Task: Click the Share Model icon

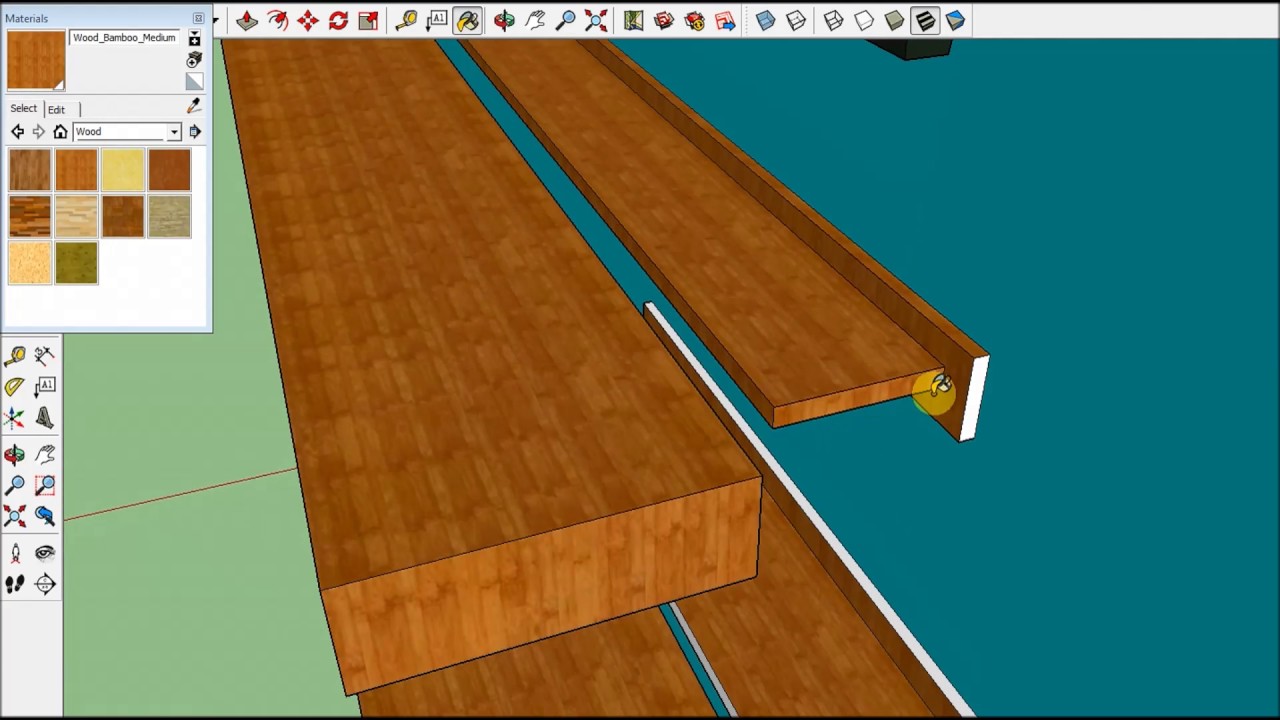Action: click(695, 20)
